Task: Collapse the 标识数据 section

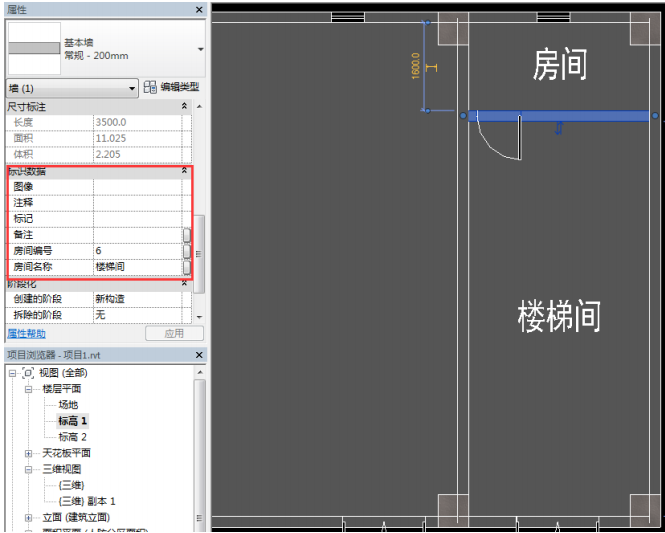Action: click(x=184, y=170)
